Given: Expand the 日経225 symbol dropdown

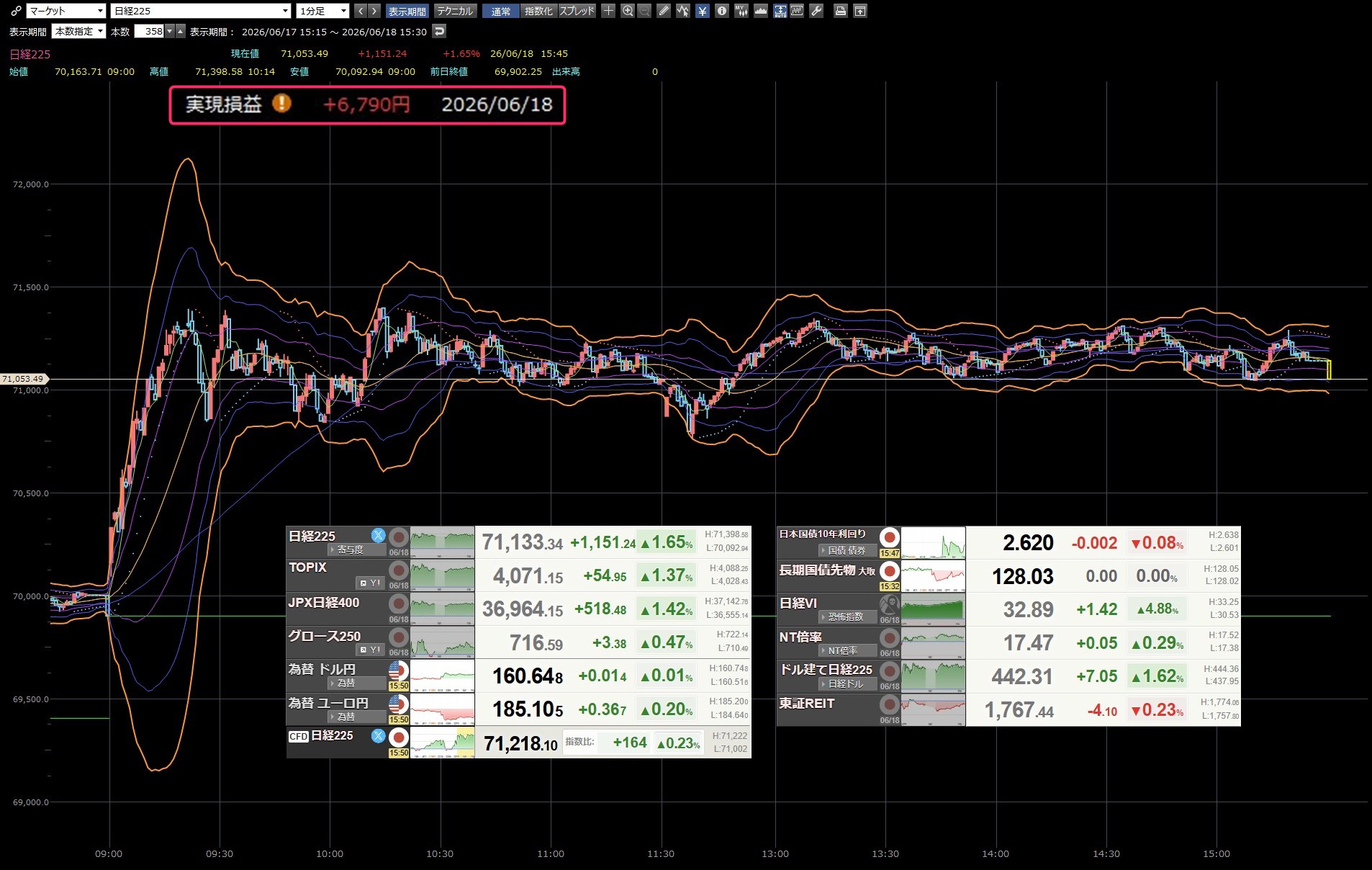Looking at the screenshot, I should (x=201, y=11).
